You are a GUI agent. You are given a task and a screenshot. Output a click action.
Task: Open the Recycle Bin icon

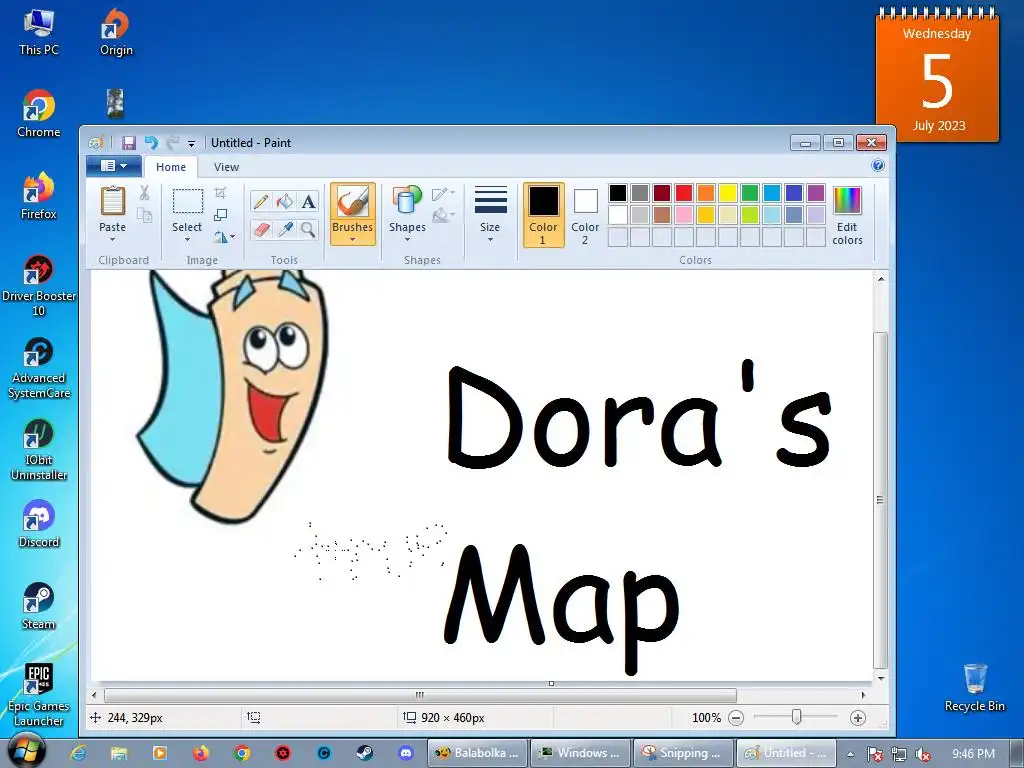click(x=974, y=687)
